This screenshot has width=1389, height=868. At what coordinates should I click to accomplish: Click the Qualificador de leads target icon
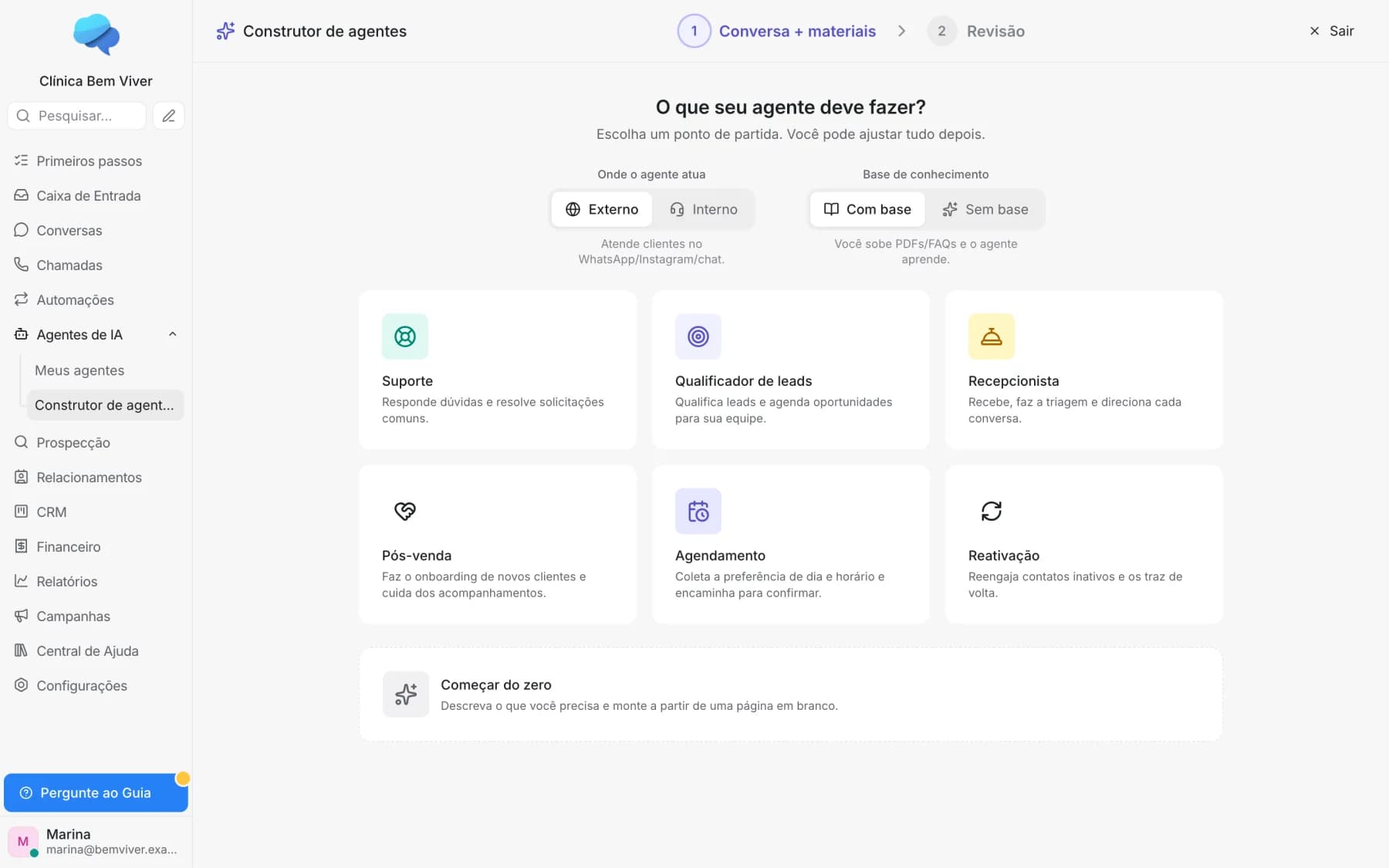(x=698, y=336)
